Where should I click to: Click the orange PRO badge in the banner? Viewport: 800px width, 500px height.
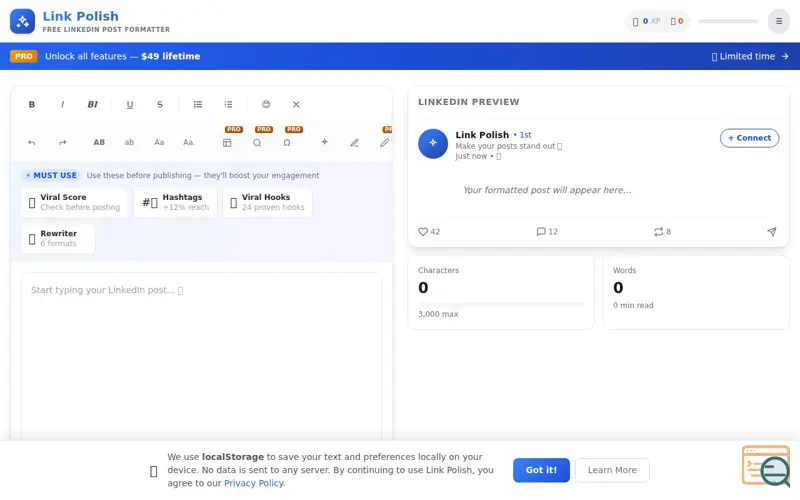pos(23,56)
